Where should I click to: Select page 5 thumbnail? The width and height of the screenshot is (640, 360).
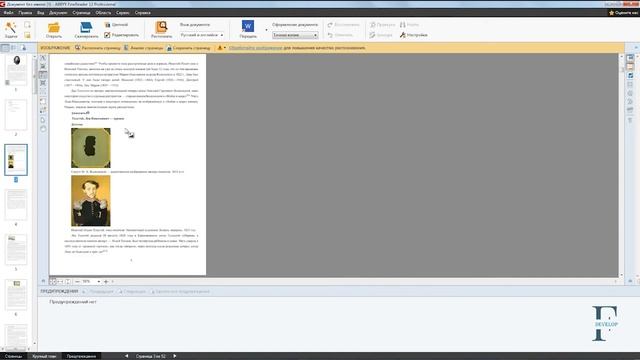tap(16, 249)
